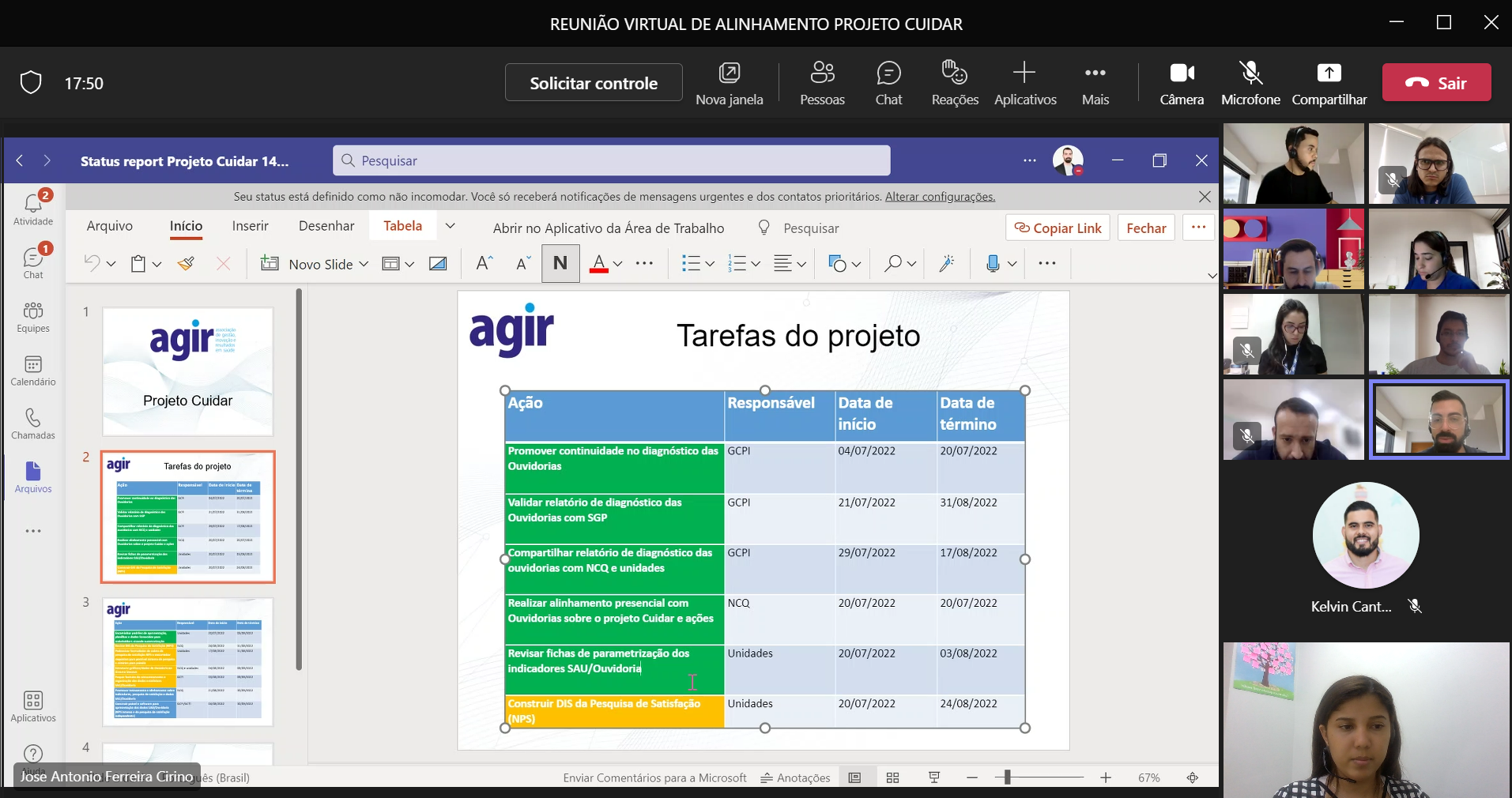Image resolution: width=1512 pixels, height=798 pixels.
Task: Dismiss the status notification banner
Action: (x=1205, y=196)
